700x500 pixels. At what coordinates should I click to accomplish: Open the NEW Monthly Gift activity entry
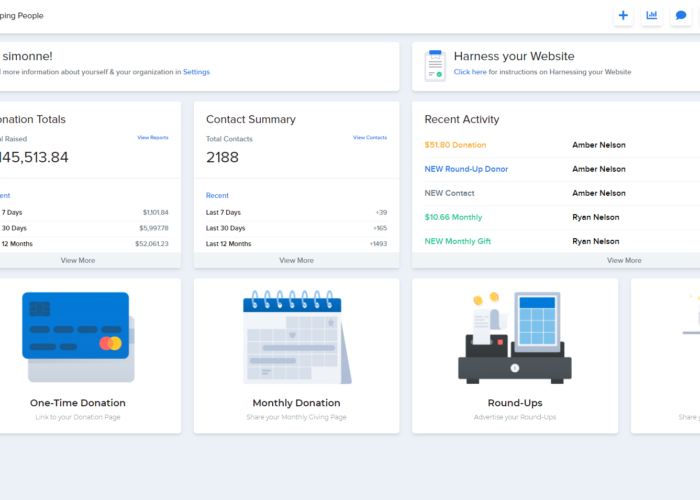458,242
